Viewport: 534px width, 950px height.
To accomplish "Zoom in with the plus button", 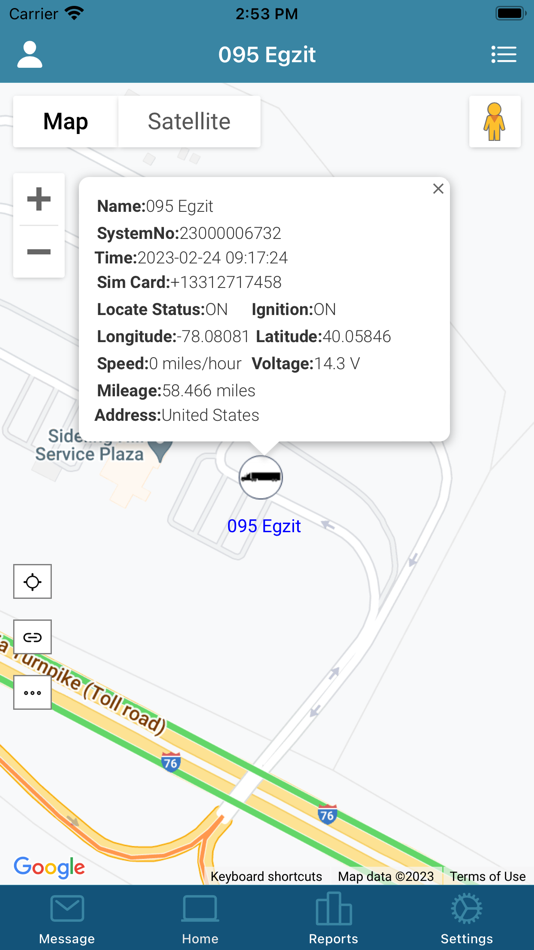I will 39,199.
